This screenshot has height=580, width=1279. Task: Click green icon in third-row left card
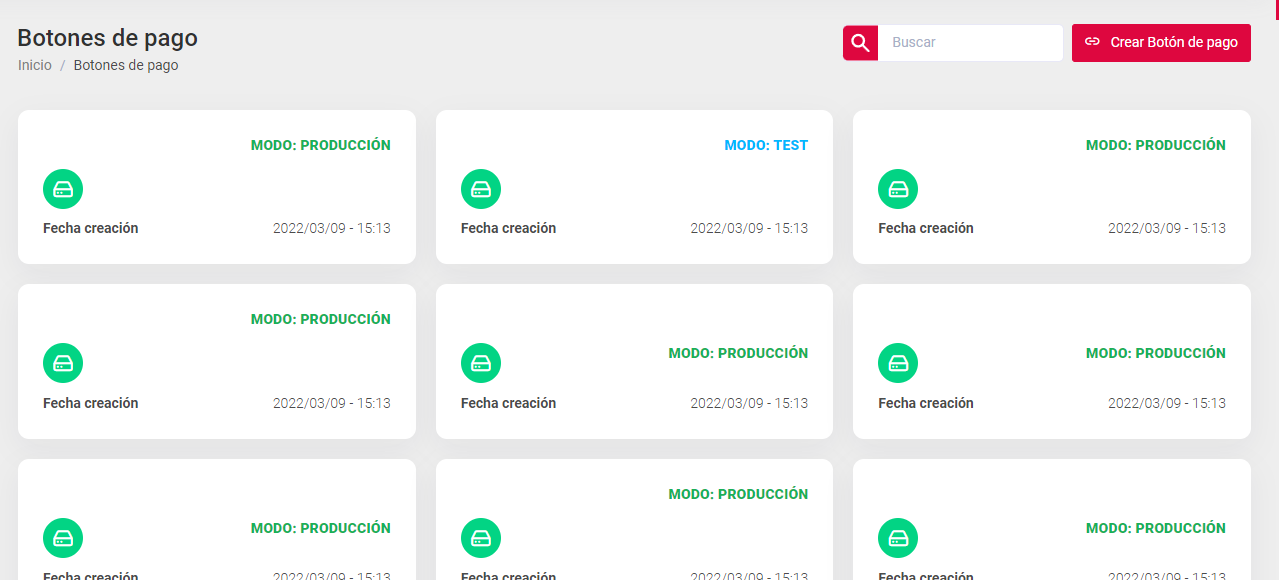point(63,538)
